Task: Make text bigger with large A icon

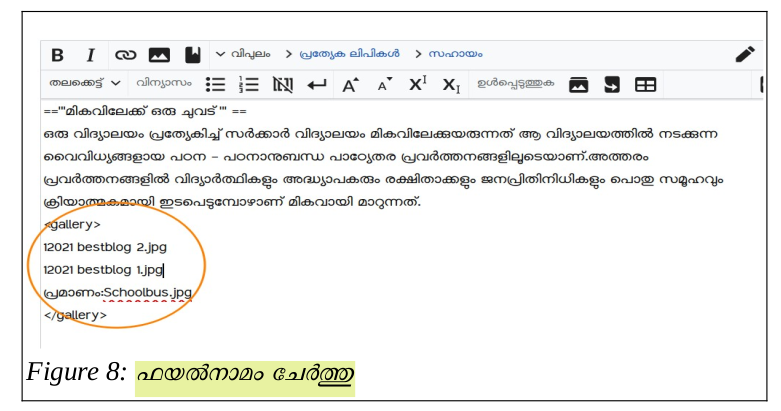Action: [351, 84]
